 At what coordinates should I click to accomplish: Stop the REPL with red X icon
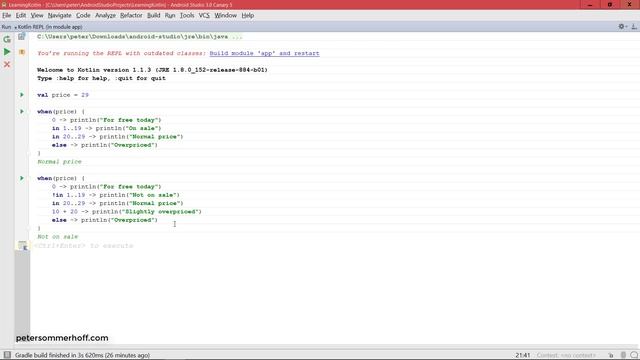[x=7, y=64]
